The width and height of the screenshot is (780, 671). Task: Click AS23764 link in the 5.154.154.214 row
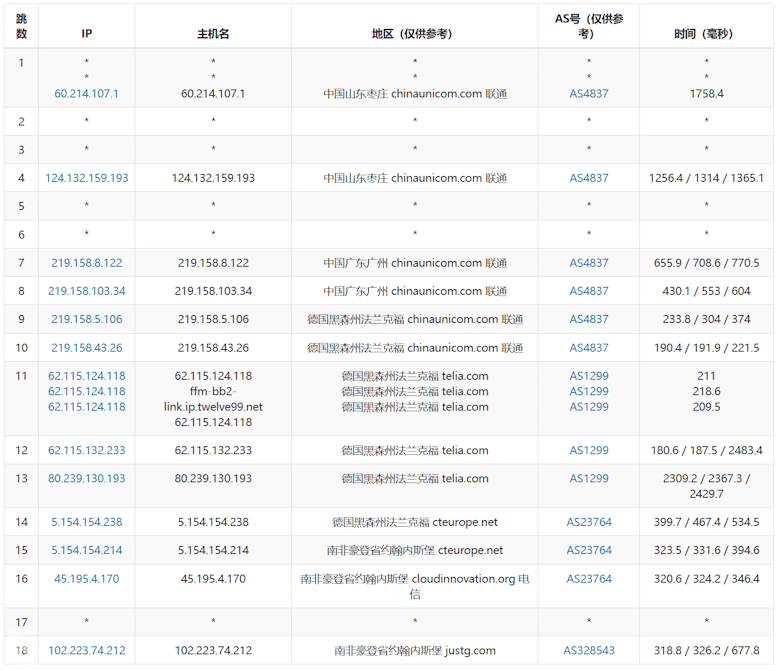click(x=588, y=550)
